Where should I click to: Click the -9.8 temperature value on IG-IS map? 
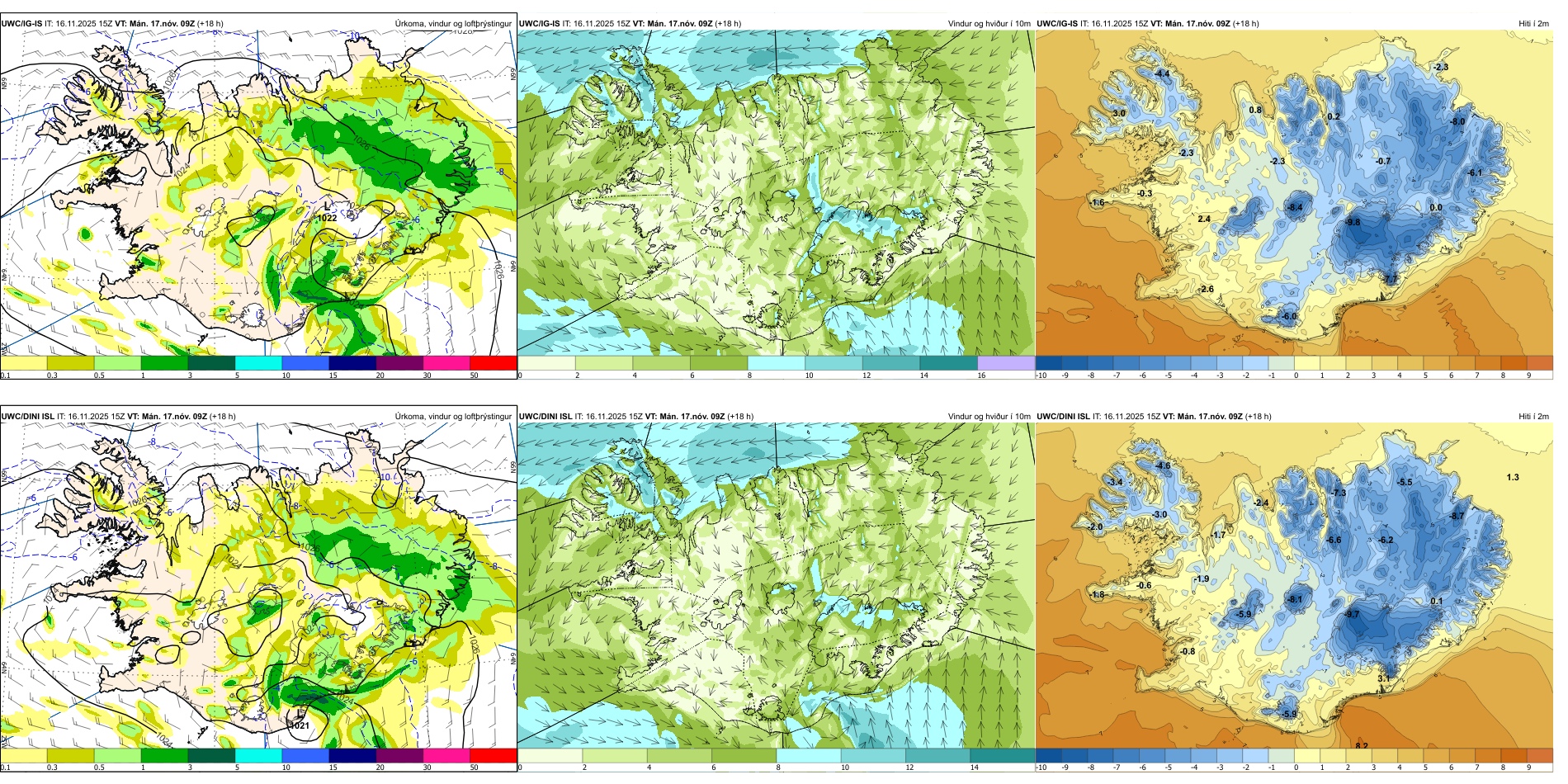(x=1353, y=223)
